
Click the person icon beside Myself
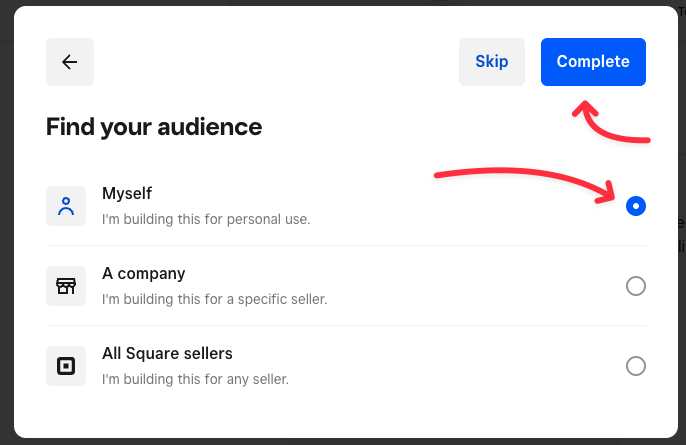tap(66, 206)
